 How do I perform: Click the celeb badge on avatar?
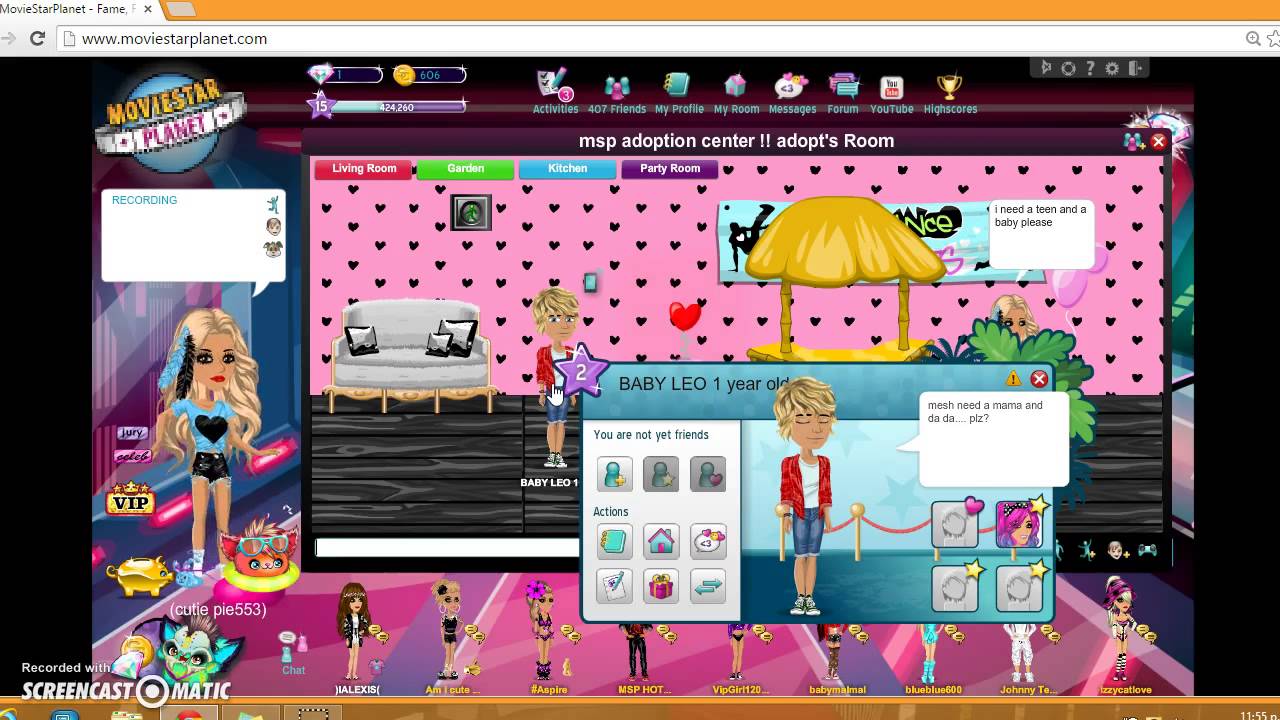click(x=132, y=457)
